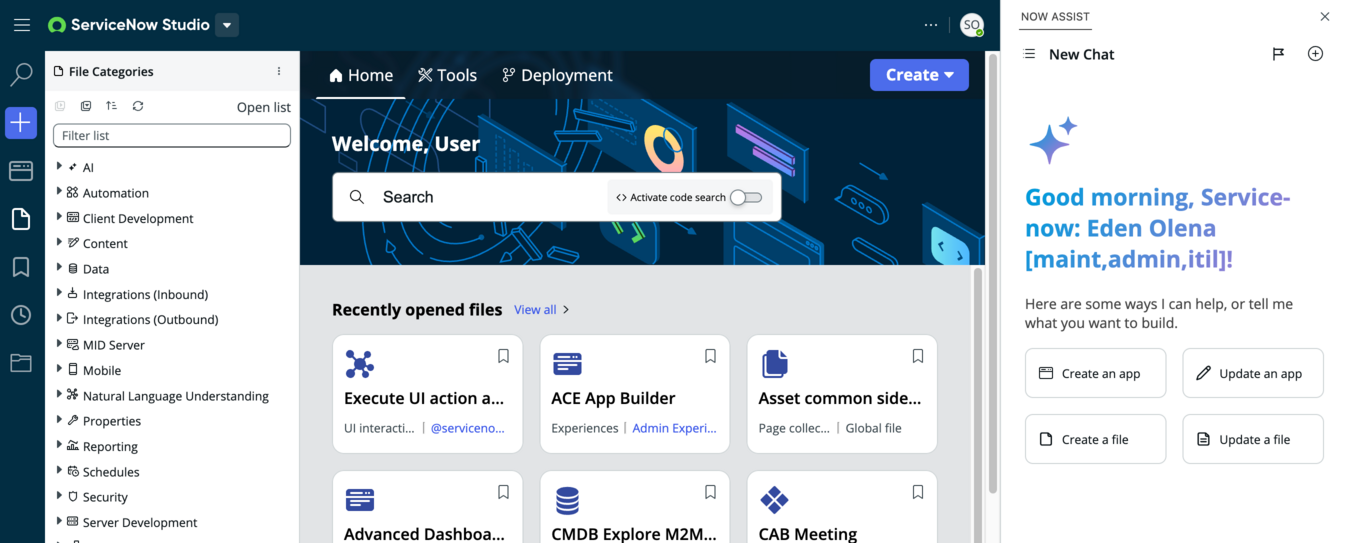
Task: Select the Reporting category
Action: (110, 446)
